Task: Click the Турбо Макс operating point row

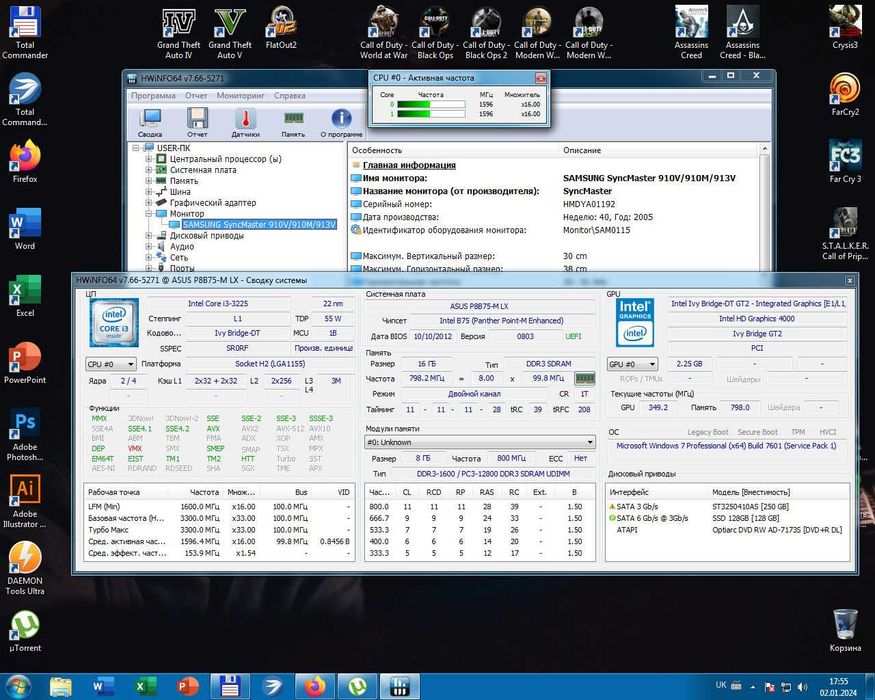Action: click(219, 530)
